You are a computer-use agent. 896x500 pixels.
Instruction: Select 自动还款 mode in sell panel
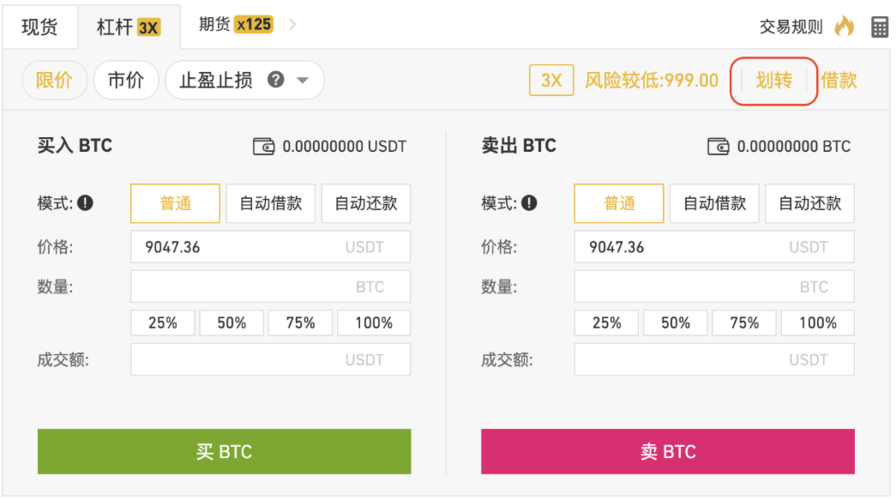pos(810,203)
